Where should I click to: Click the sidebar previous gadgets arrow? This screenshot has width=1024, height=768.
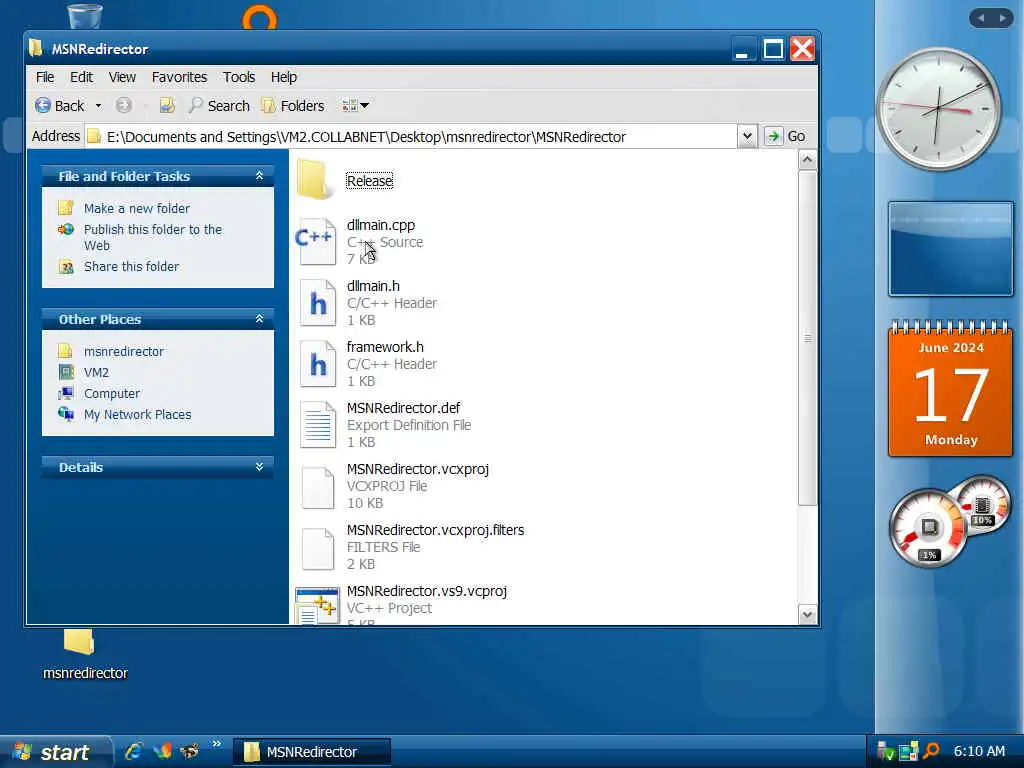[x=981, y=18]
